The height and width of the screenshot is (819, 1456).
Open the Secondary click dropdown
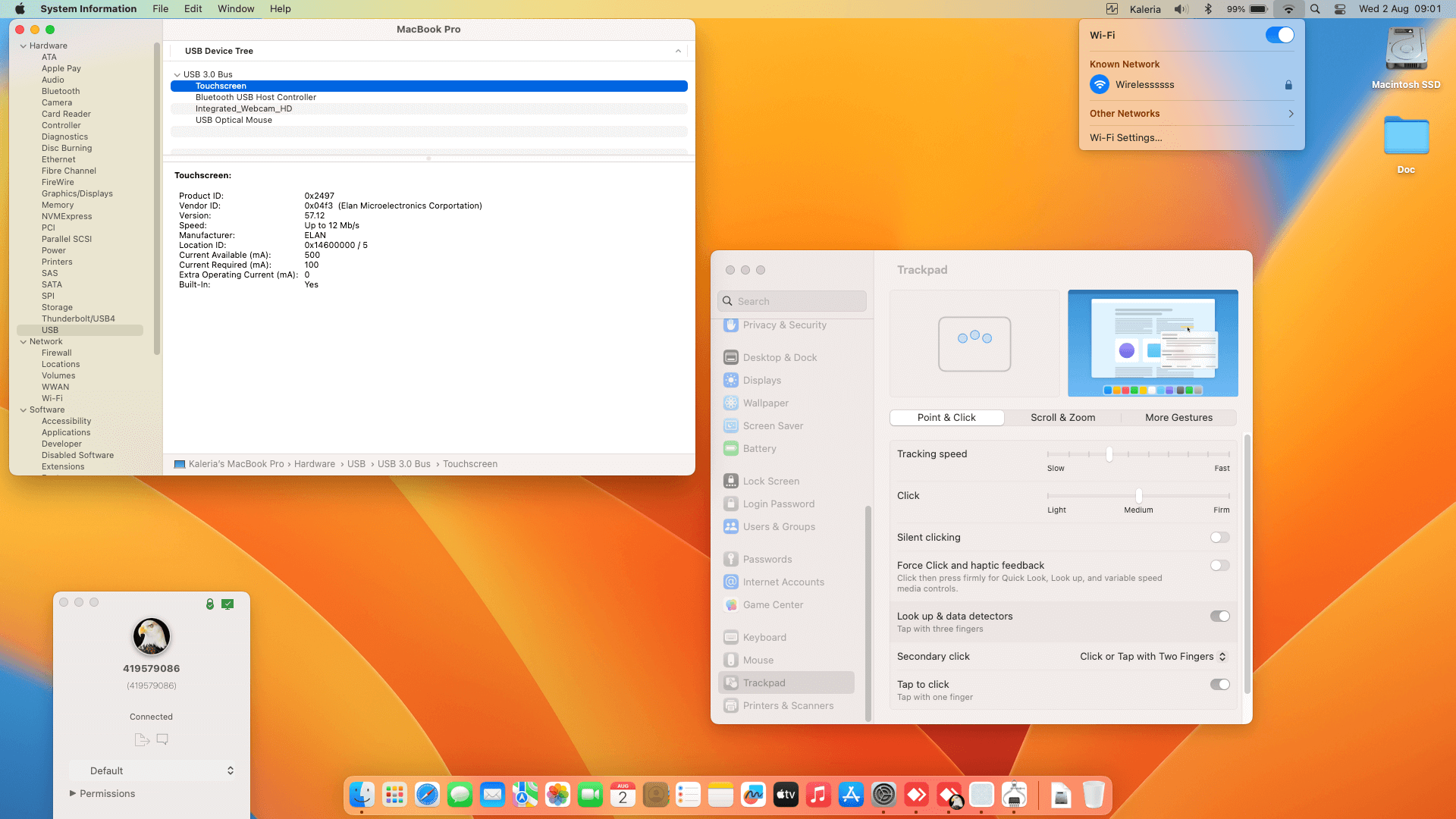pos(1153,657)
